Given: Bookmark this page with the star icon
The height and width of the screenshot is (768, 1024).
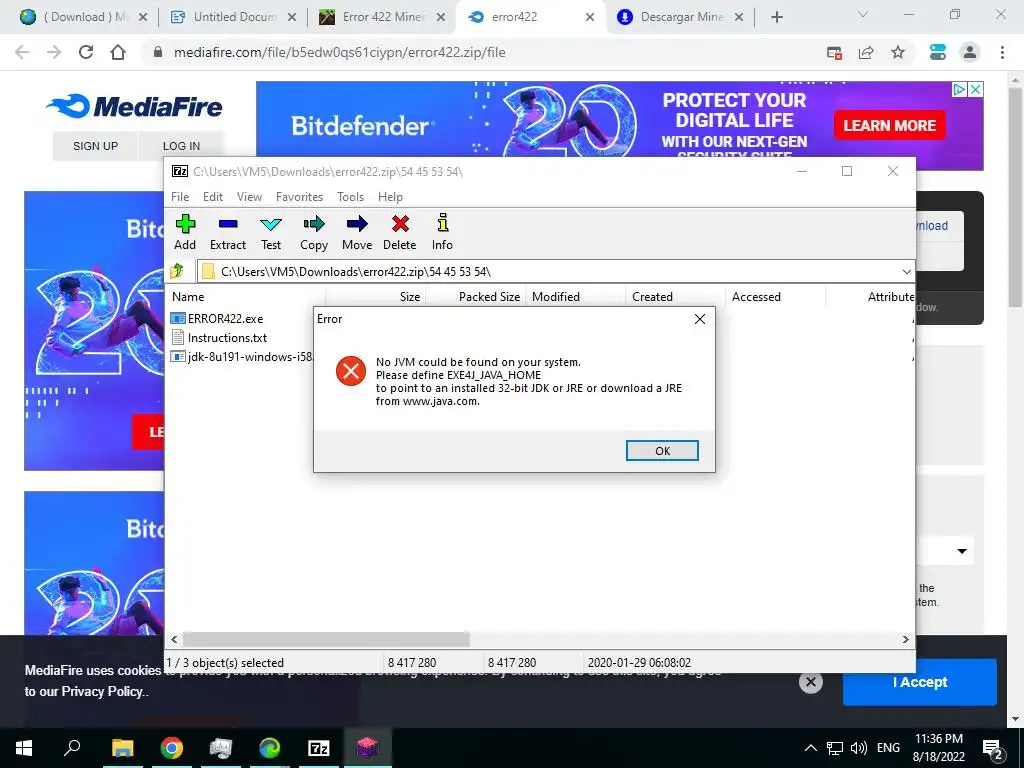Looking at the screenshot, I should [x=898, y=52].
